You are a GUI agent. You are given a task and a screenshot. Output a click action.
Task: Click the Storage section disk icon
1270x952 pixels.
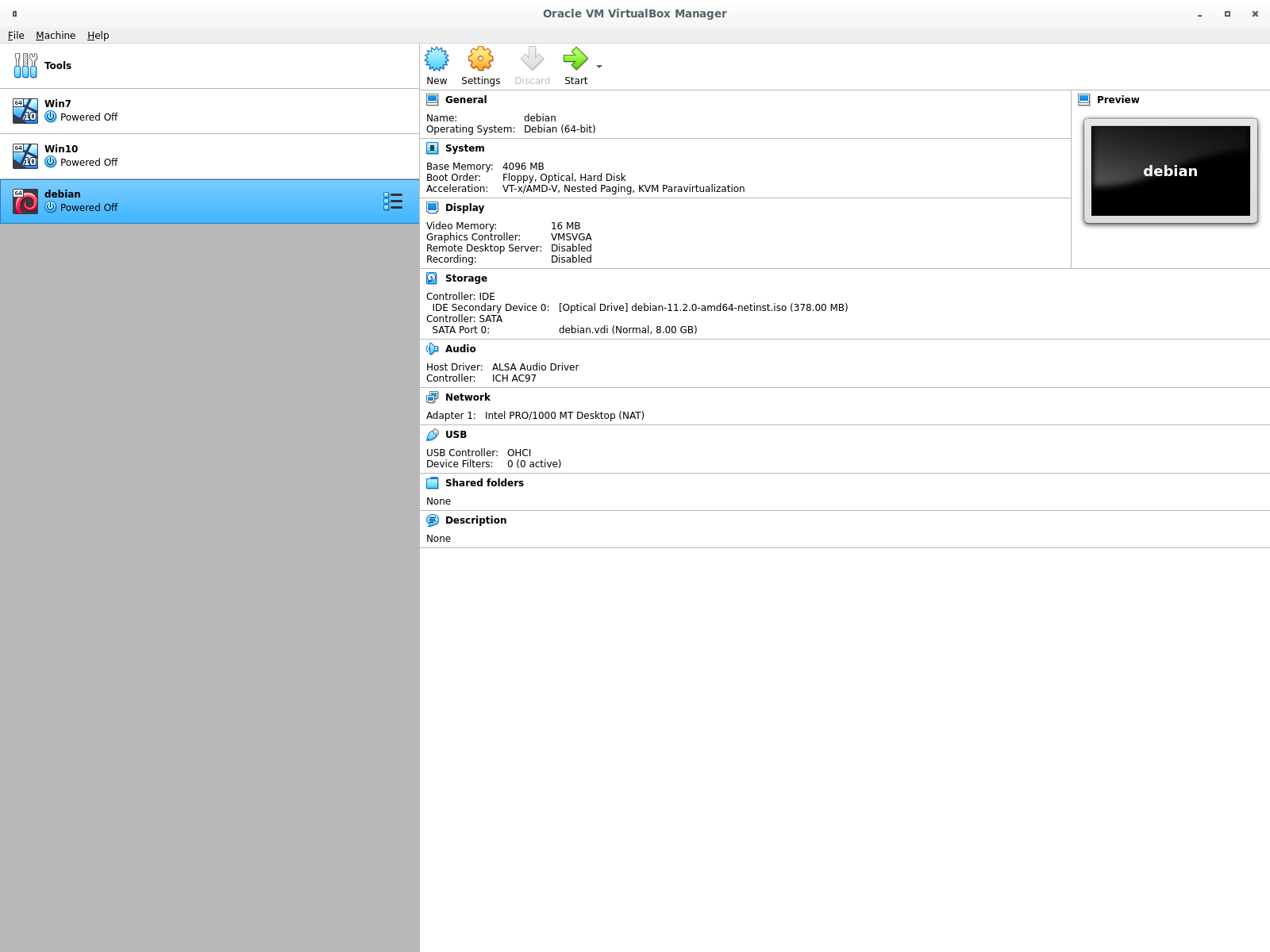coord(432,278)
